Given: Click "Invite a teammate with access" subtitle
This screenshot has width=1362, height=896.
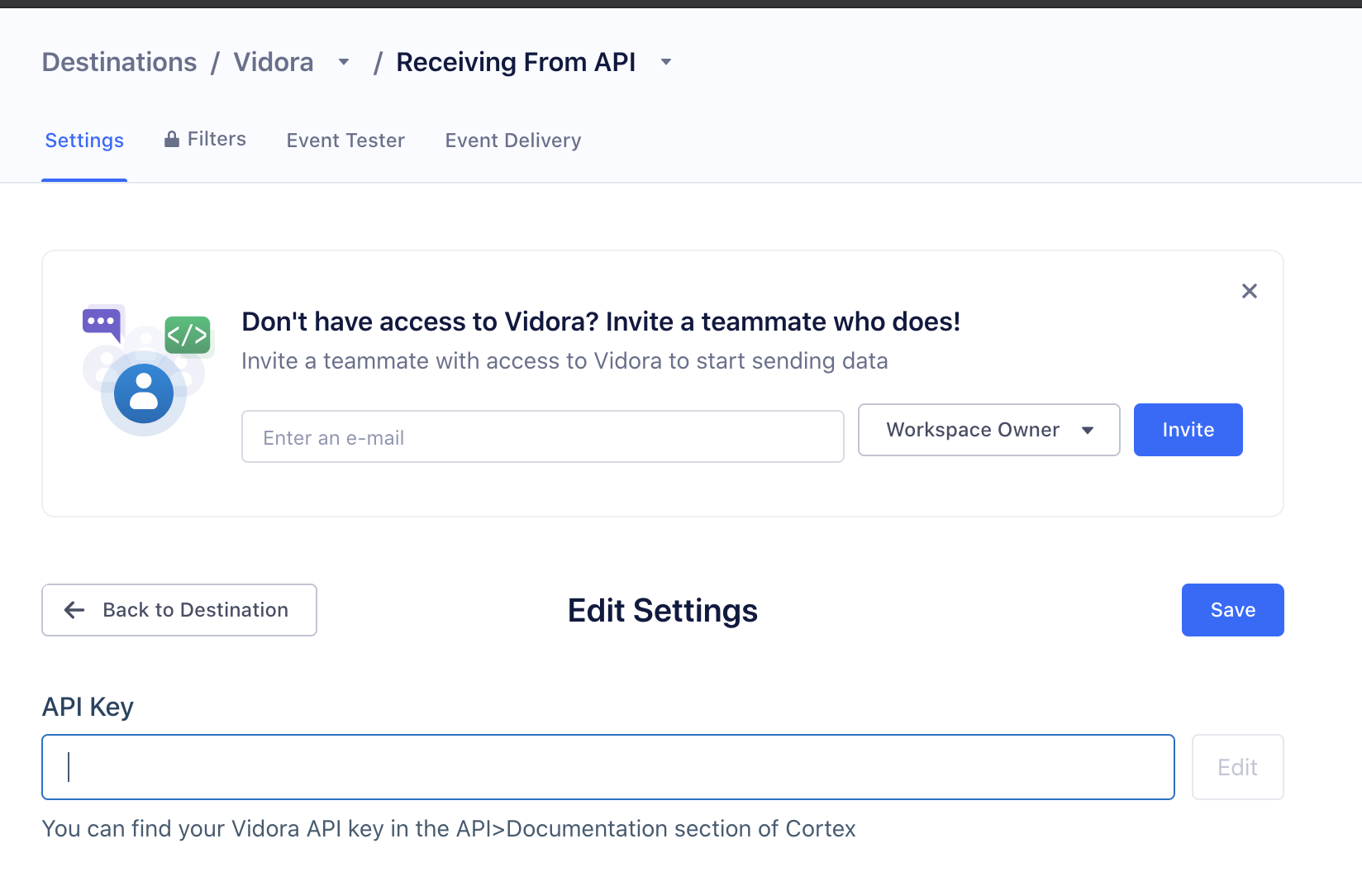Looking at the screenshot, I should click(x=564, y=361).
